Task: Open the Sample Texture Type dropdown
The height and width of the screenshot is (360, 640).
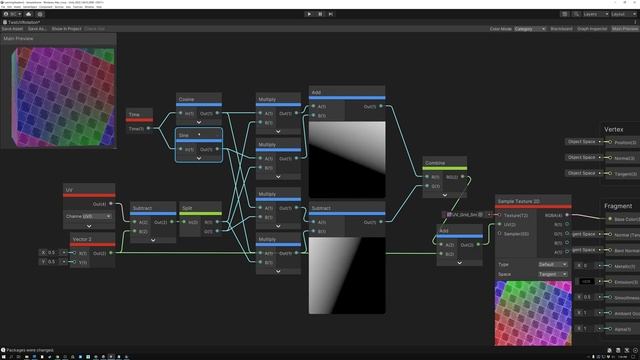Action: point(553,264)
